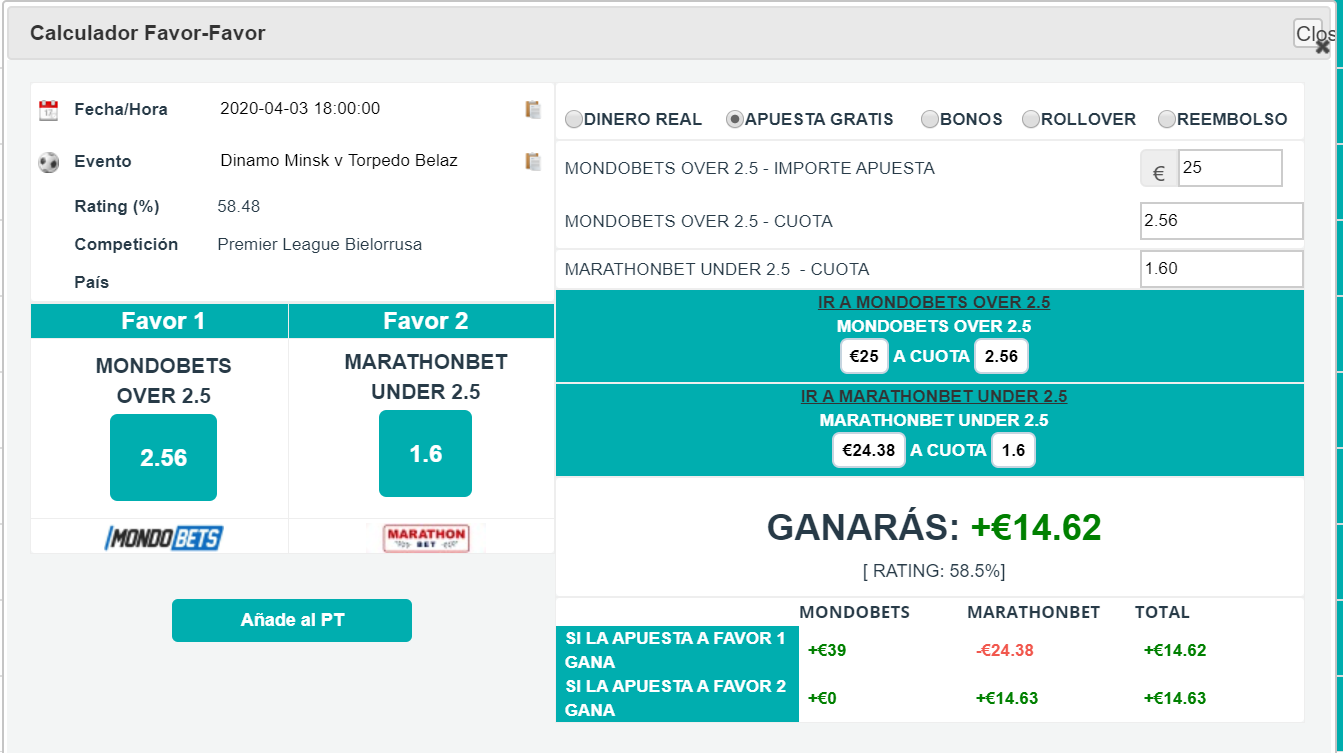Click the MONDOBETS results column header
1343x753 pixels.
click(x=854, y=612)
